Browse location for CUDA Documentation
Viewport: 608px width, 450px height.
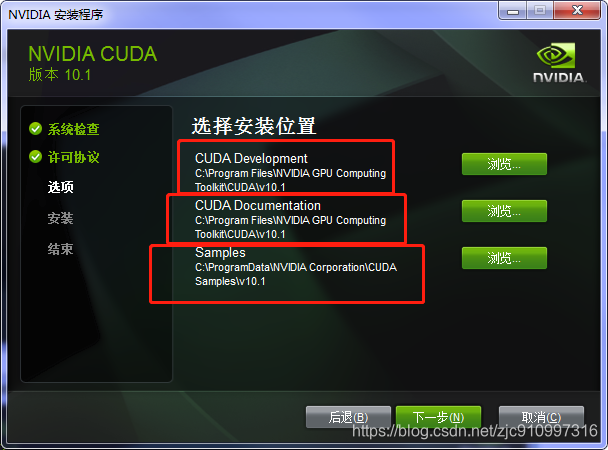(504, 211)
